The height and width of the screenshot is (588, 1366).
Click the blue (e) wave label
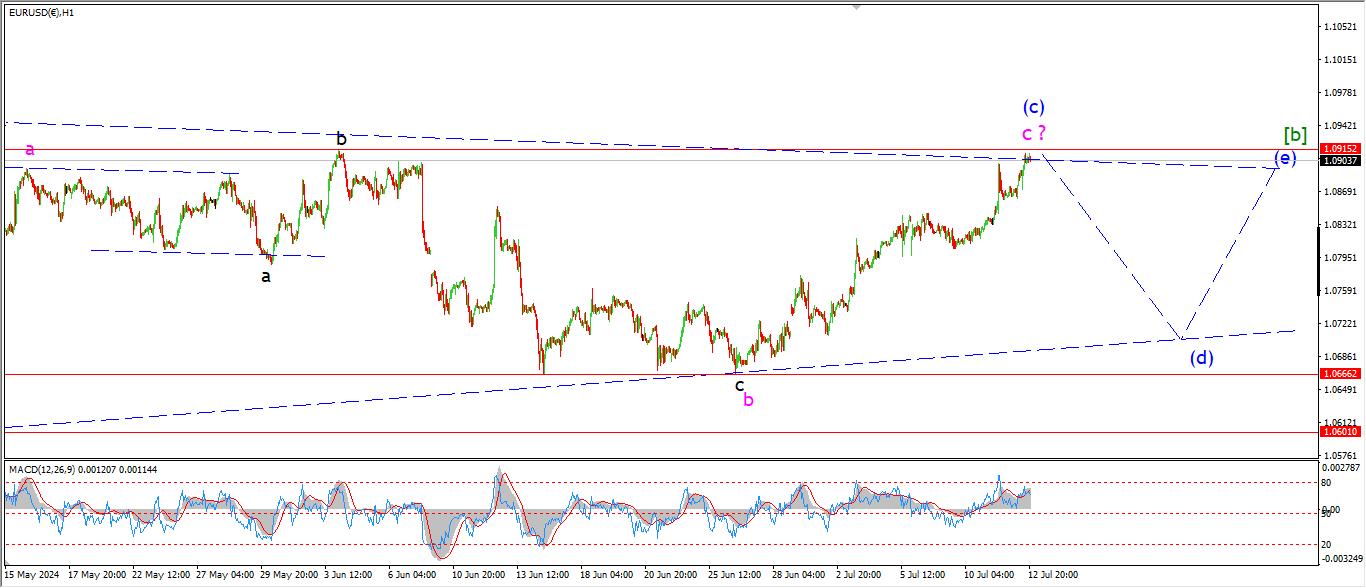click(1285, 157)
